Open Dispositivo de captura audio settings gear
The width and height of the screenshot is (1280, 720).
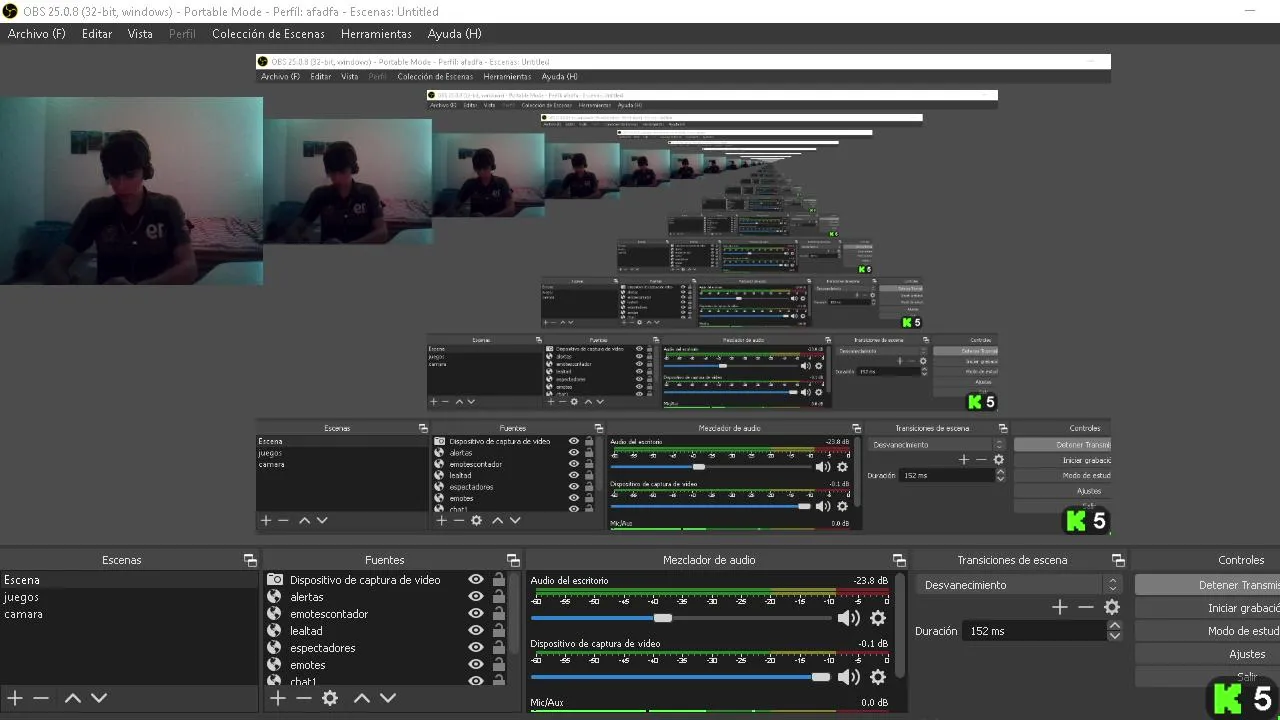[x=878, y=677]
